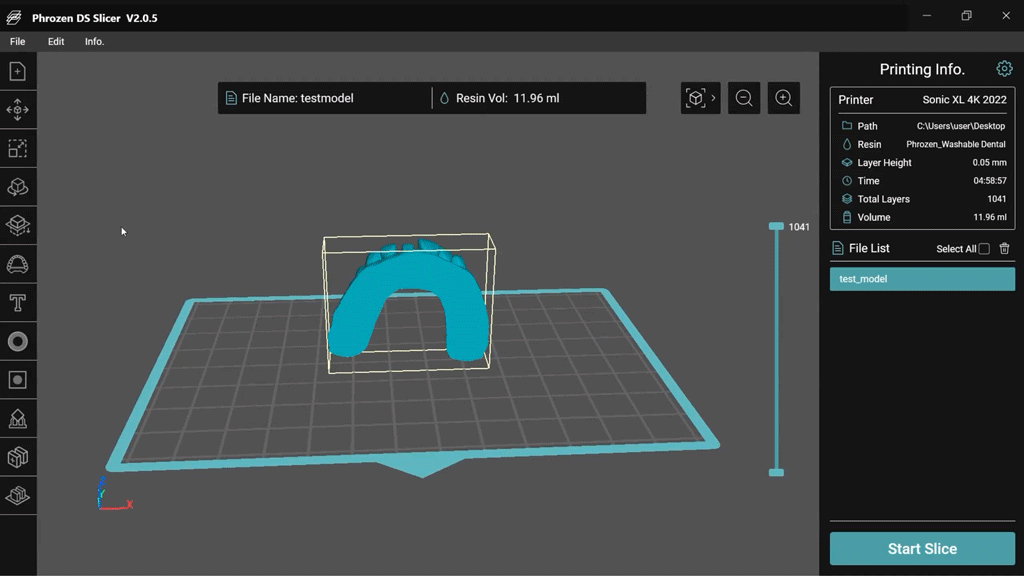Click the add file icon in left toolbar

point(18,71)
